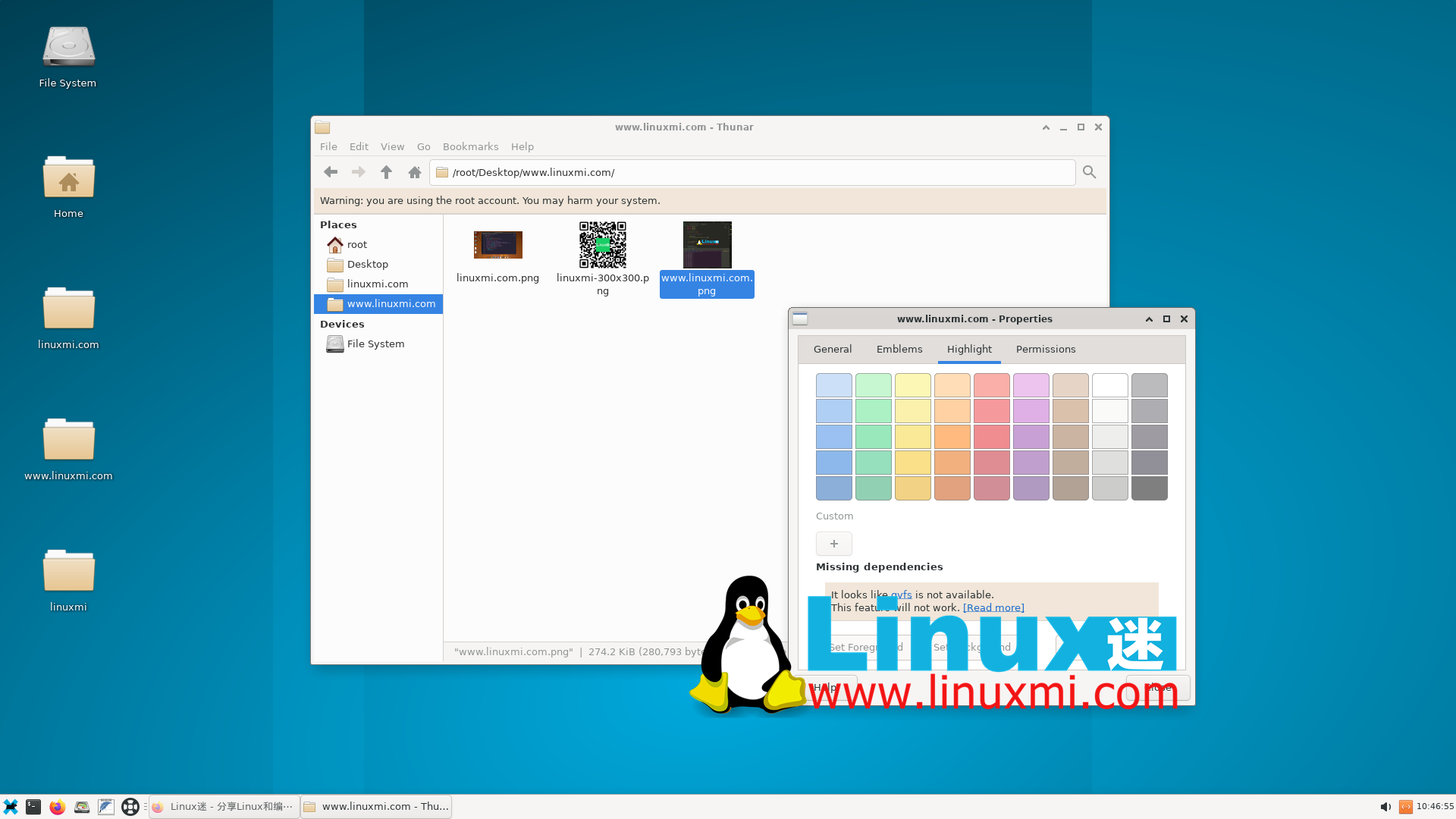Open the Home desktop folder icon

pyautogui.click(x=68, y=187)
